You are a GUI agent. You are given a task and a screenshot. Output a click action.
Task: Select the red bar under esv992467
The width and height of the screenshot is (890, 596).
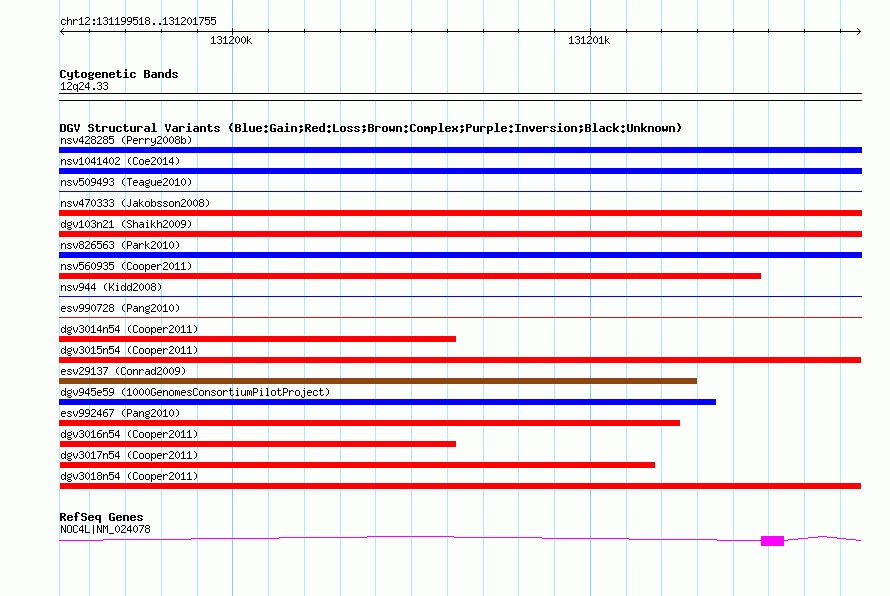click(370, 423)
